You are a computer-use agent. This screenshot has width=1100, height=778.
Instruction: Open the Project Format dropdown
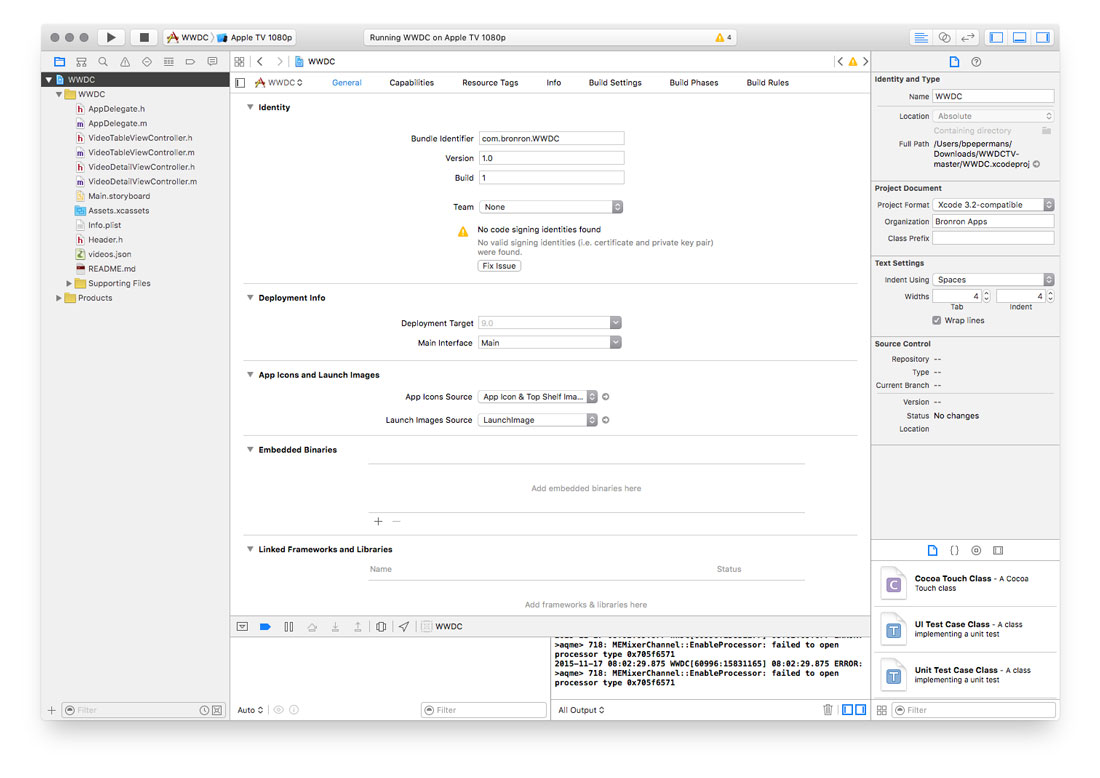point(993,205)
